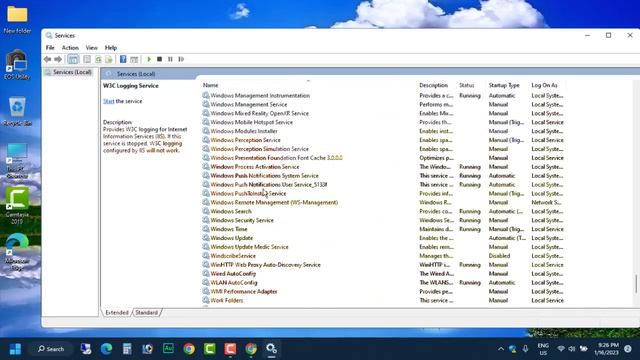This screenshot has height=360, width=640.
Task: Open the Help book toolbar icon
Action: point(123,59)
